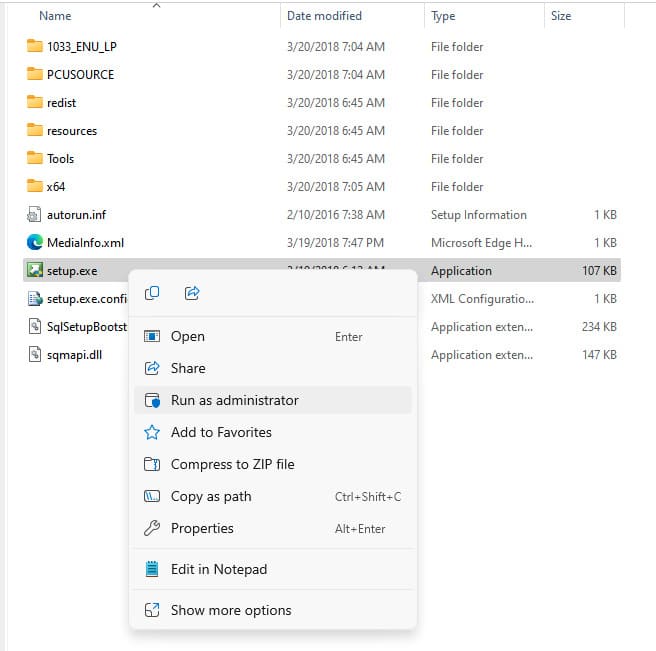Choose Open from the context menu

coord(188,337)
